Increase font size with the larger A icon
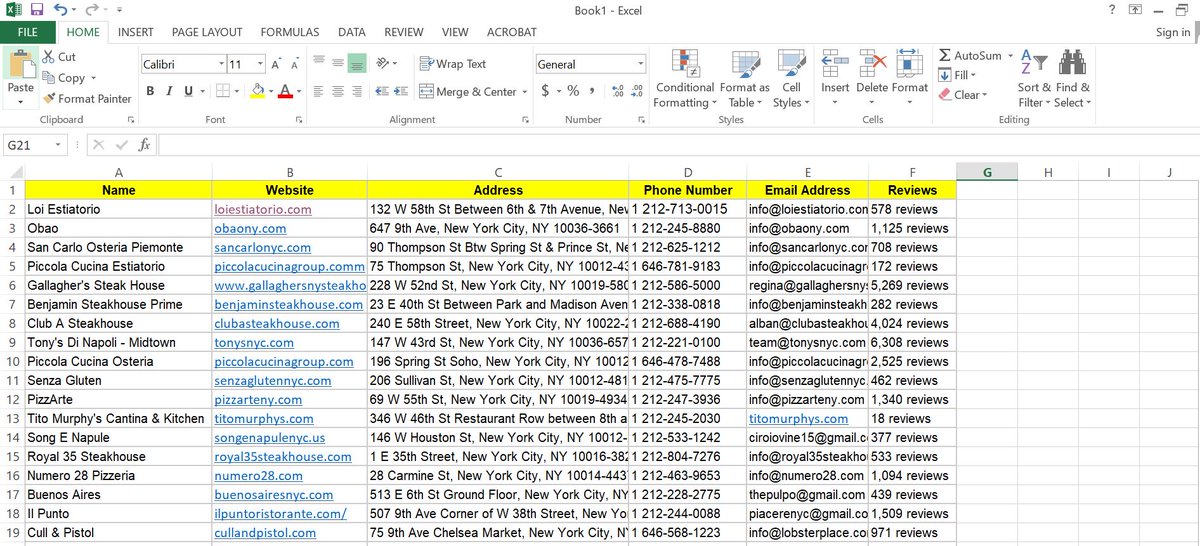Viewport: 1200px width, 546px height. click(277, 64)
